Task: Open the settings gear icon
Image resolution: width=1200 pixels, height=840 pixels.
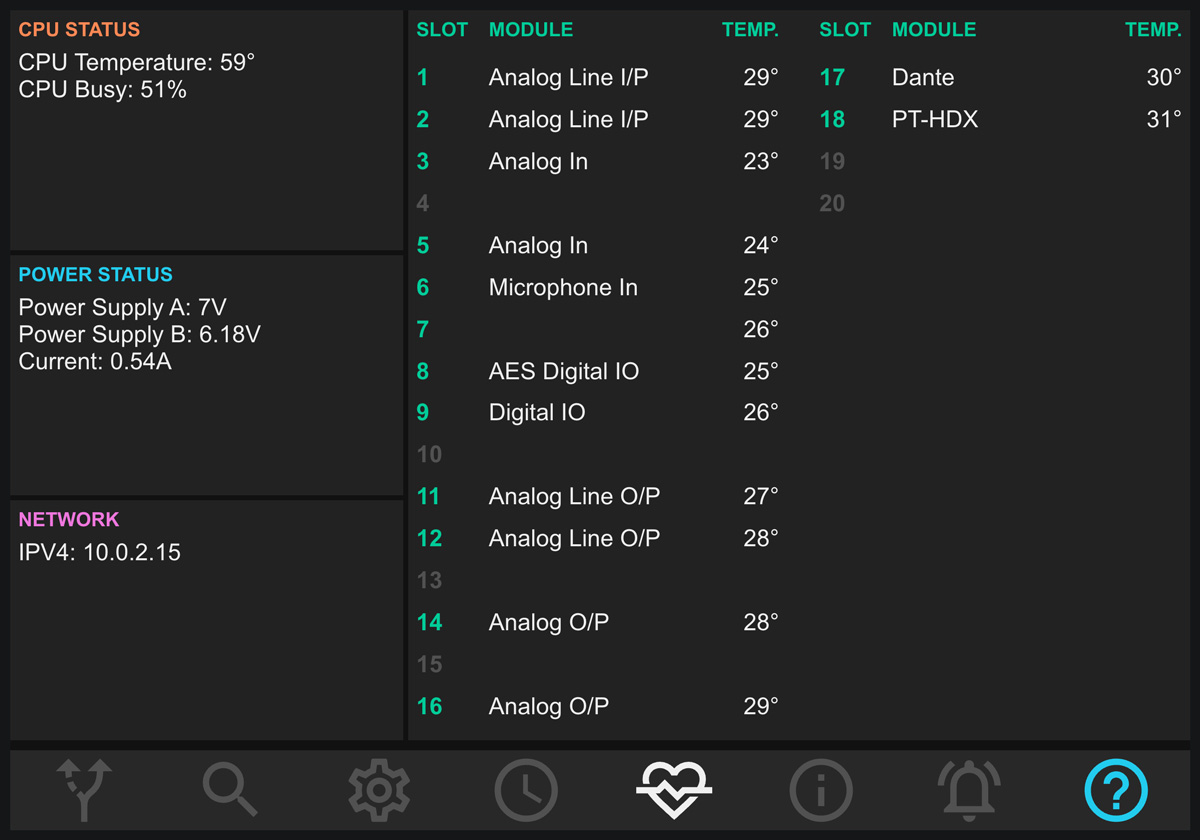Action: pos(379,790)
